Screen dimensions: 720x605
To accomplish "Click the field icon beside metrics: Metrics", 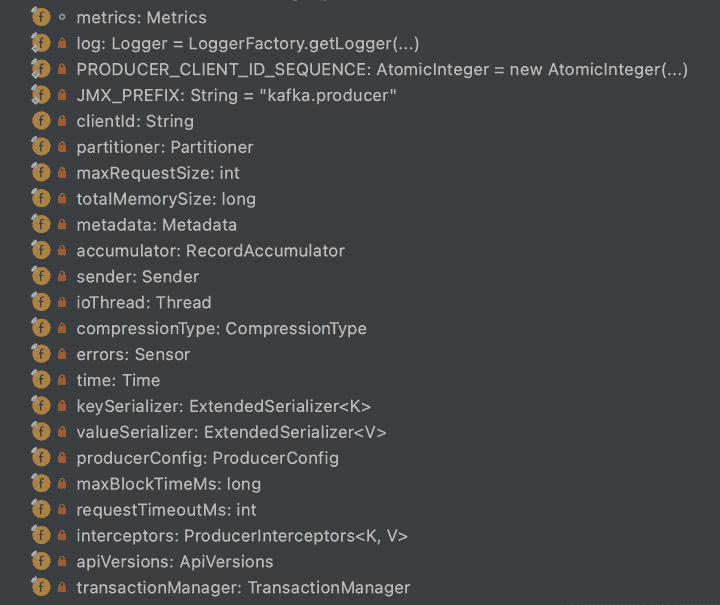I will (x=41, y=17).
